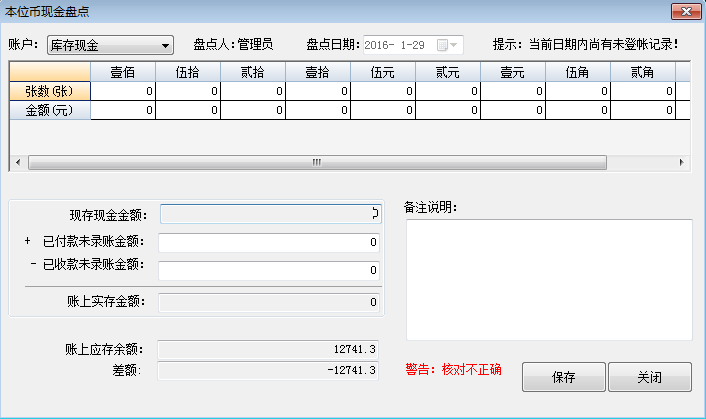Focus the 已收款未录账金额 input field
The image size is (706, 419).
tap(268, 270)
